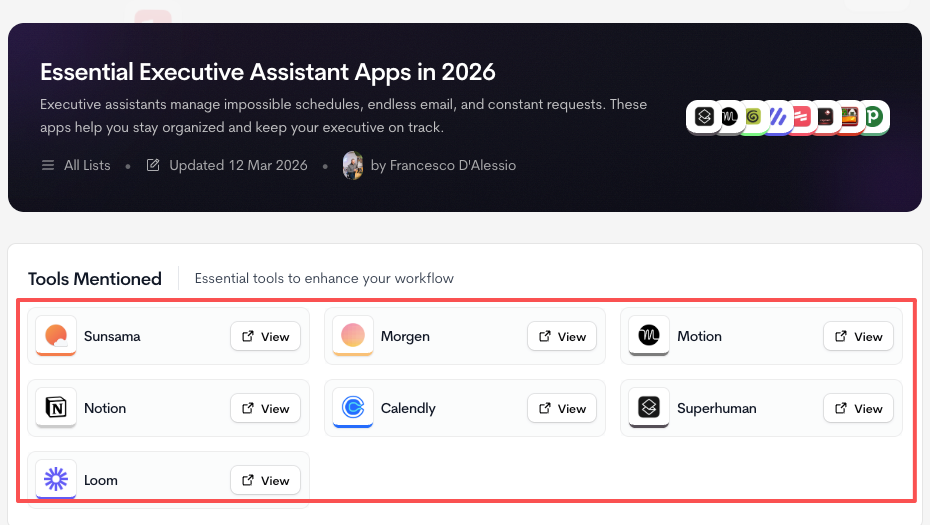930x525 pixels.
Task: Click the Superhuman icon in the tools grid
Action: [x=649, y=408]
